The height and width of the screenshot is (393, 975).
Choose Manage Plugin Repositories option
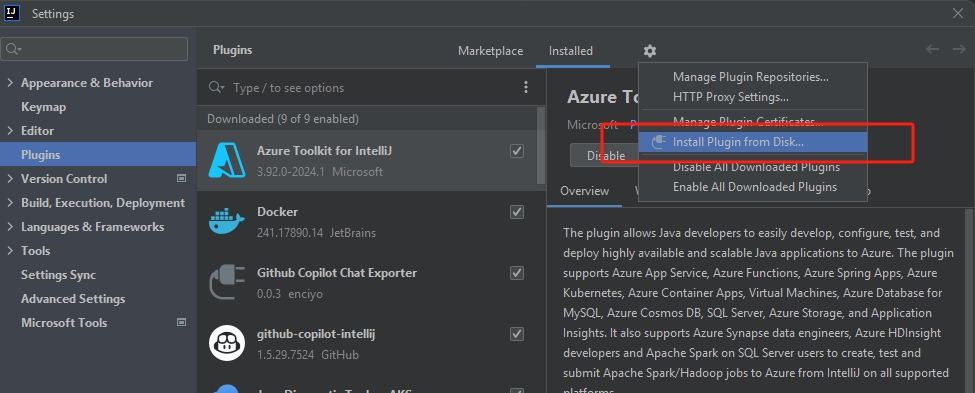coord(751,77)
